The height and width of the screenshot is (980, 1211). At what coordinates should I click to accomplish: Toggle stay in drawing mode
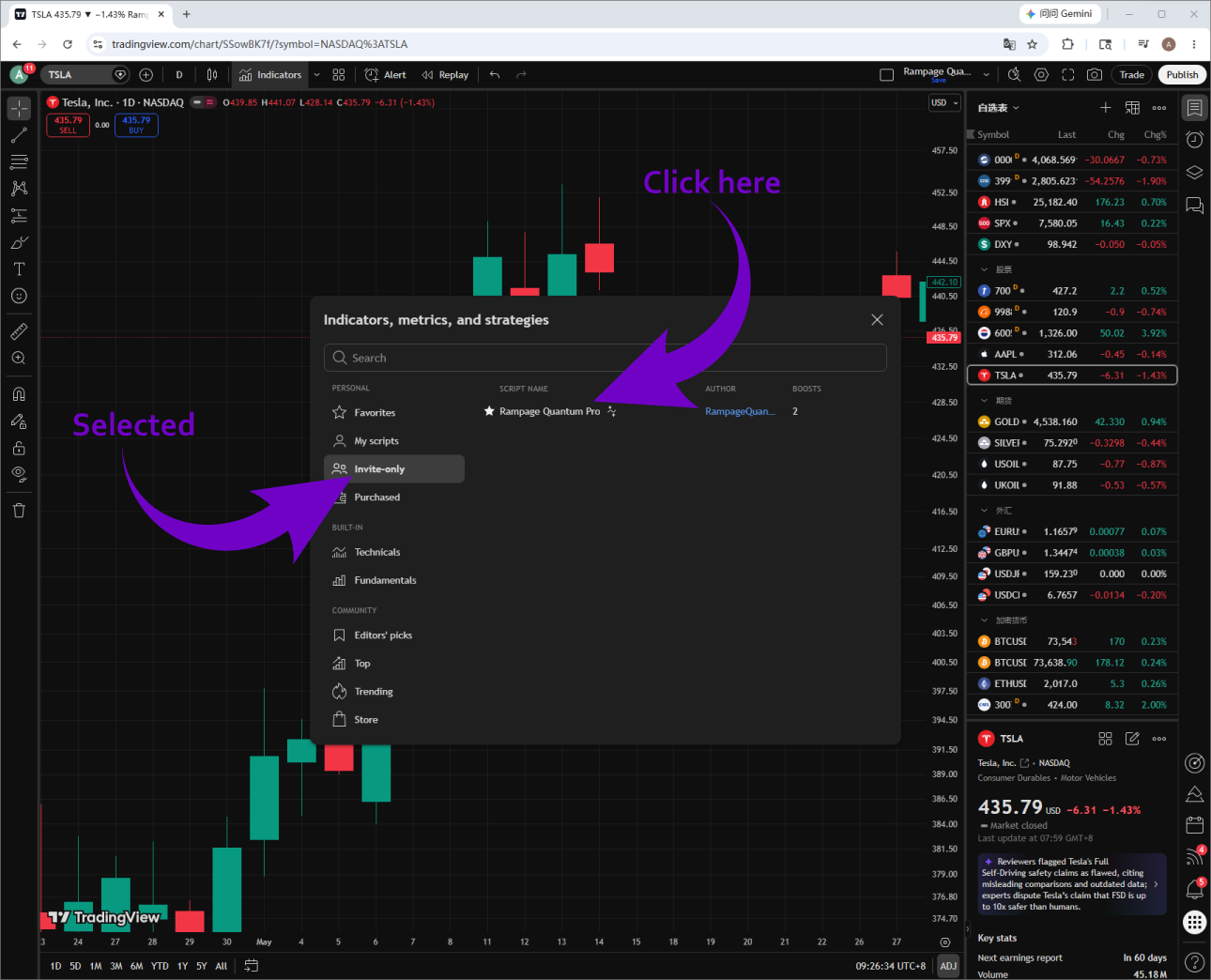(19, 421)
